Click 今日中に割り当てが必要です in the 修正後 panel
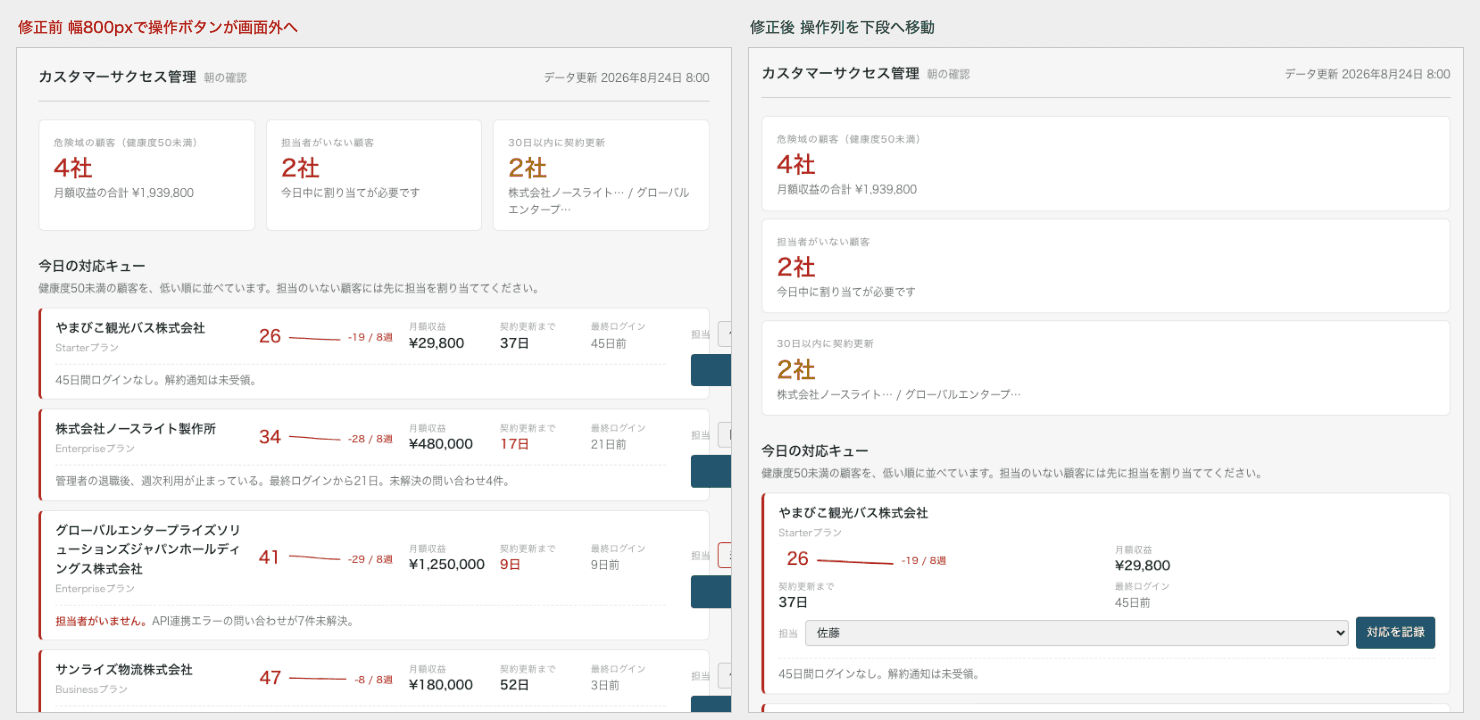This screenshot has width=1480, height=720. pos(846,292)
